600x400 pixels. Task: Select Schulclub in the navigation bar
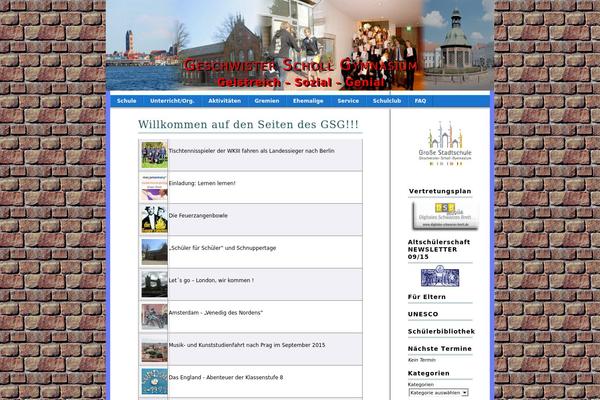point(387,101)
